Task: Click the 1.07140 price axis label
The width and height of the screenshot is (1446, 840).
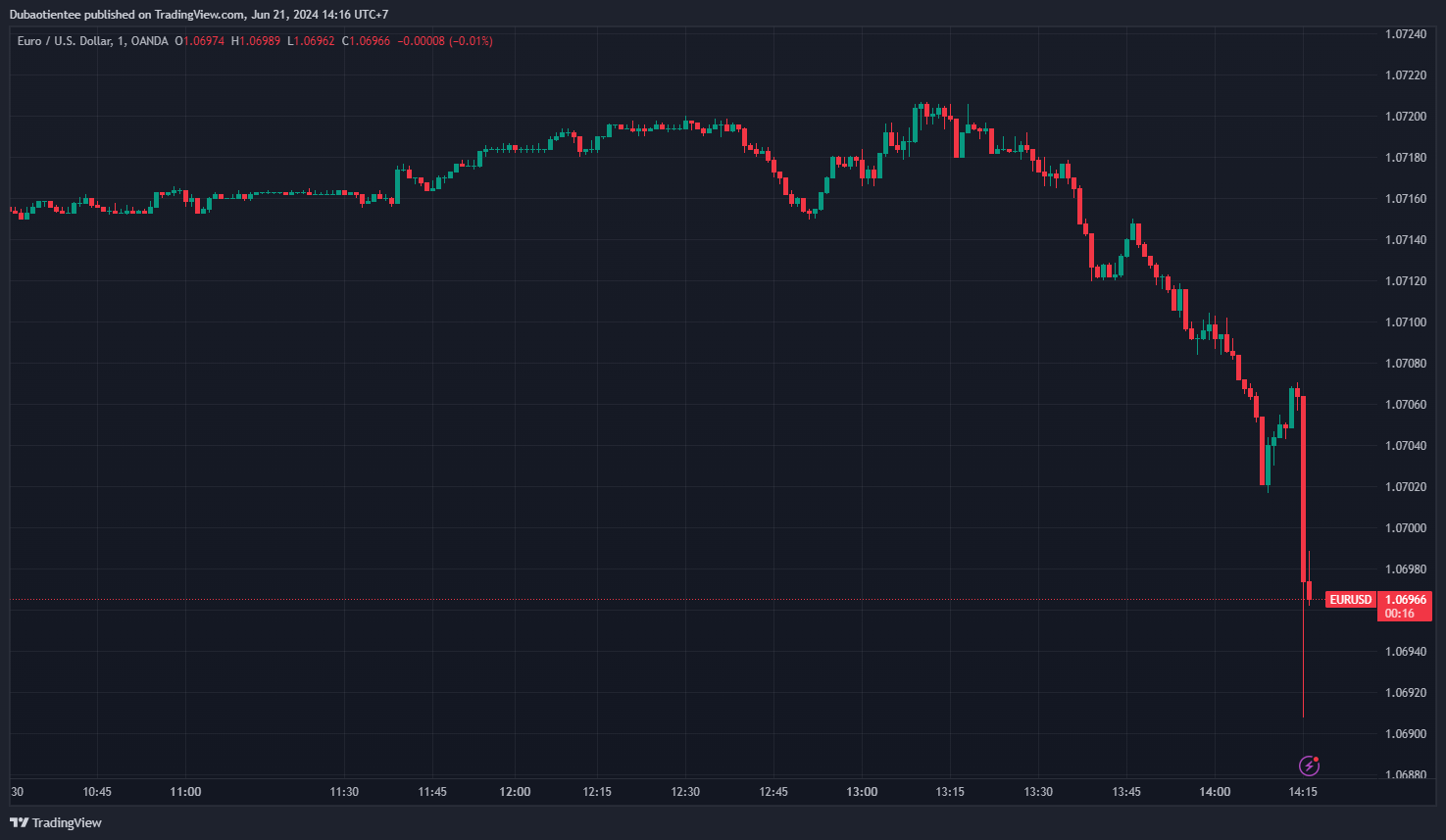Action: pos(1405,240)
